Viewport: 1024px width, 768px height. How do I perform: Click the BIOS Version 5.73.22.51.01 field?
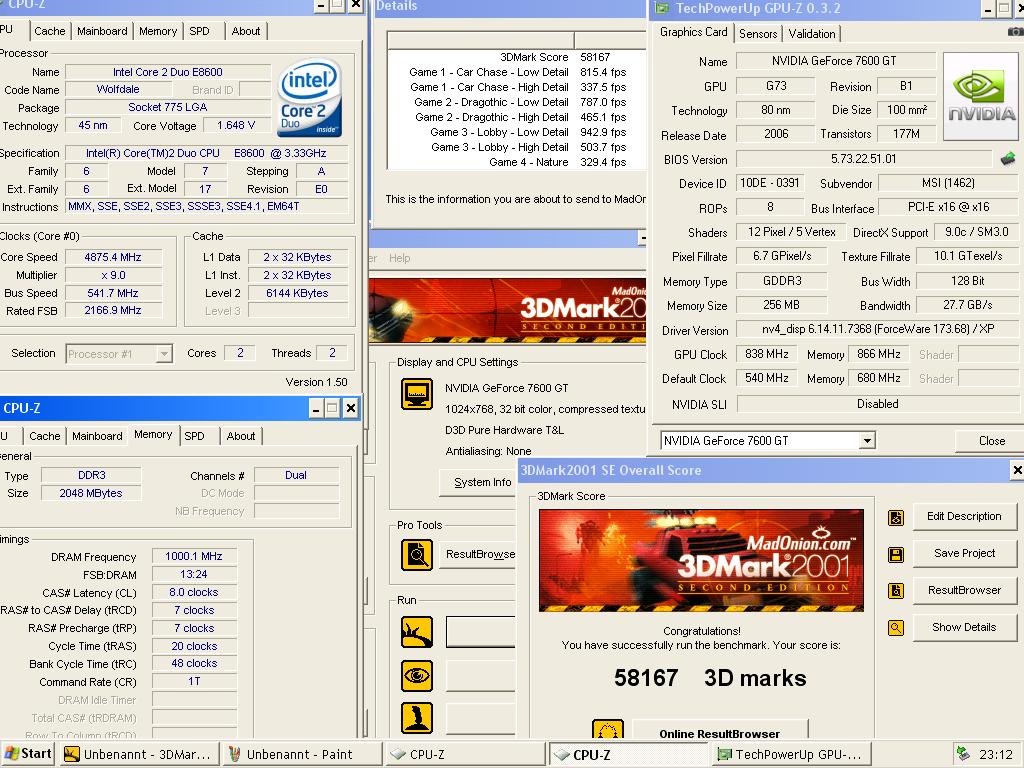click(863, 159)
